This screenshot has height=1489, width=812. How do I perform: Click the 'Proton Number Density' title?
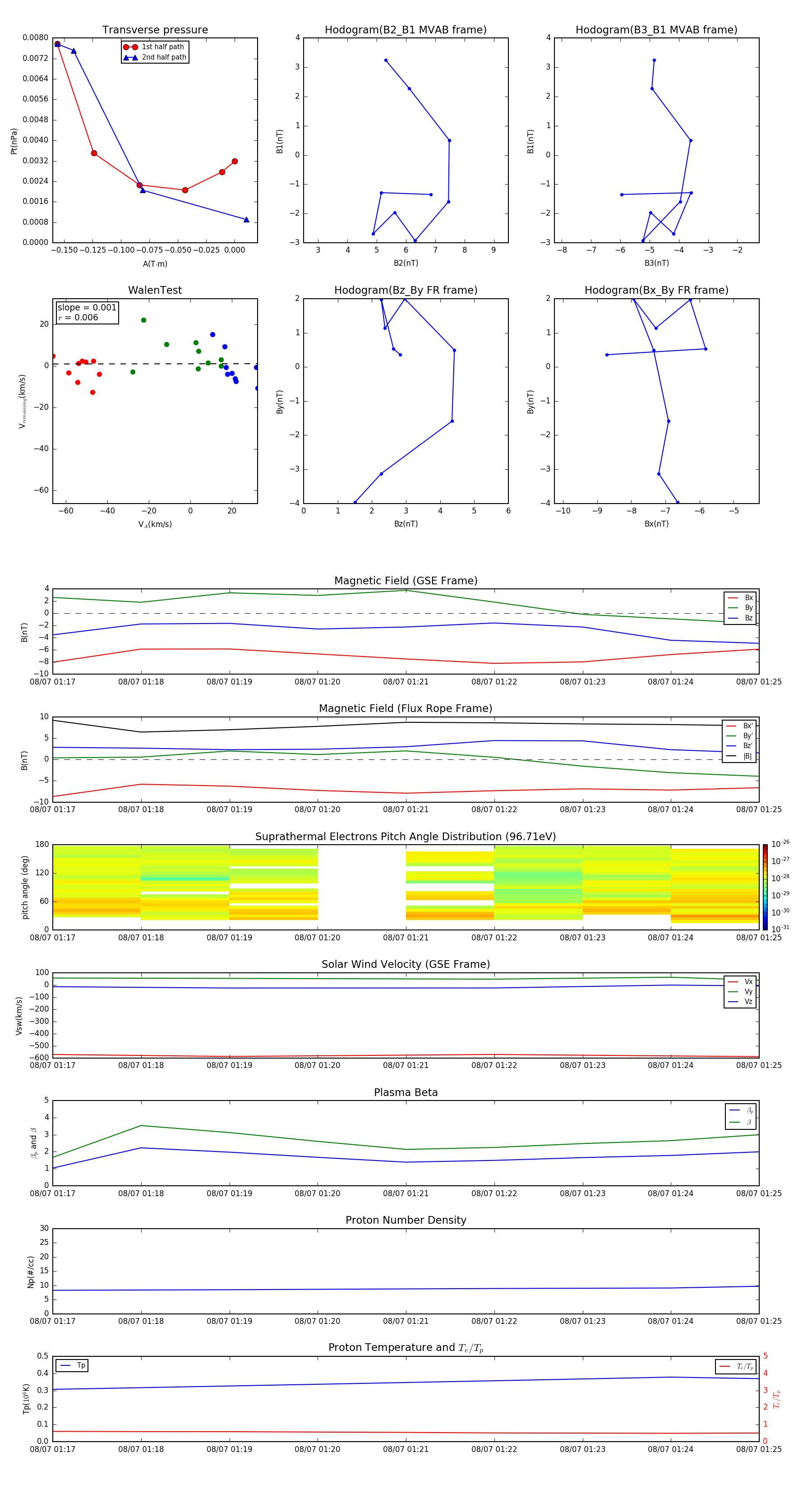coord(406,1220)
